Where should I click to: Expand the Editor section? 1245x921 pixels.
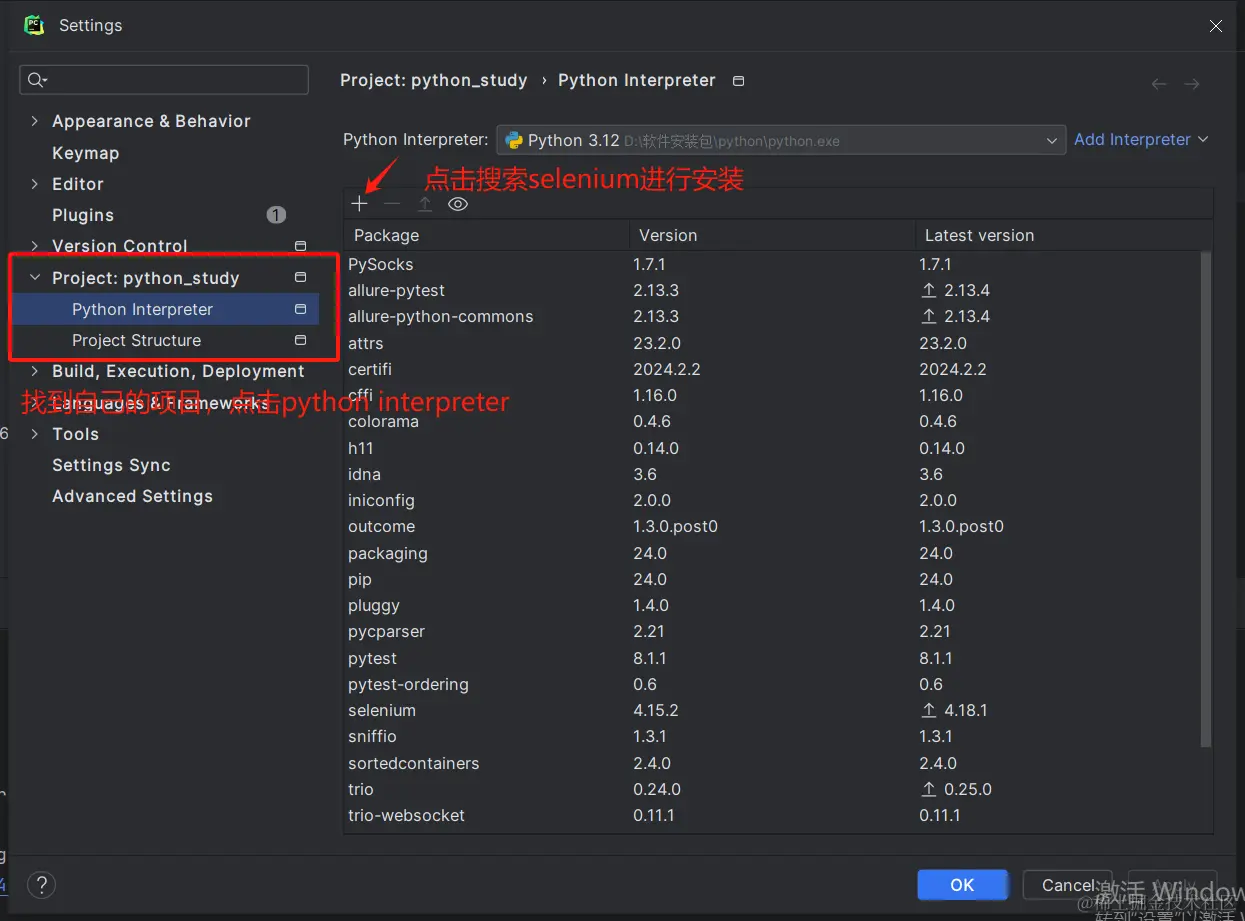point(35,184)
